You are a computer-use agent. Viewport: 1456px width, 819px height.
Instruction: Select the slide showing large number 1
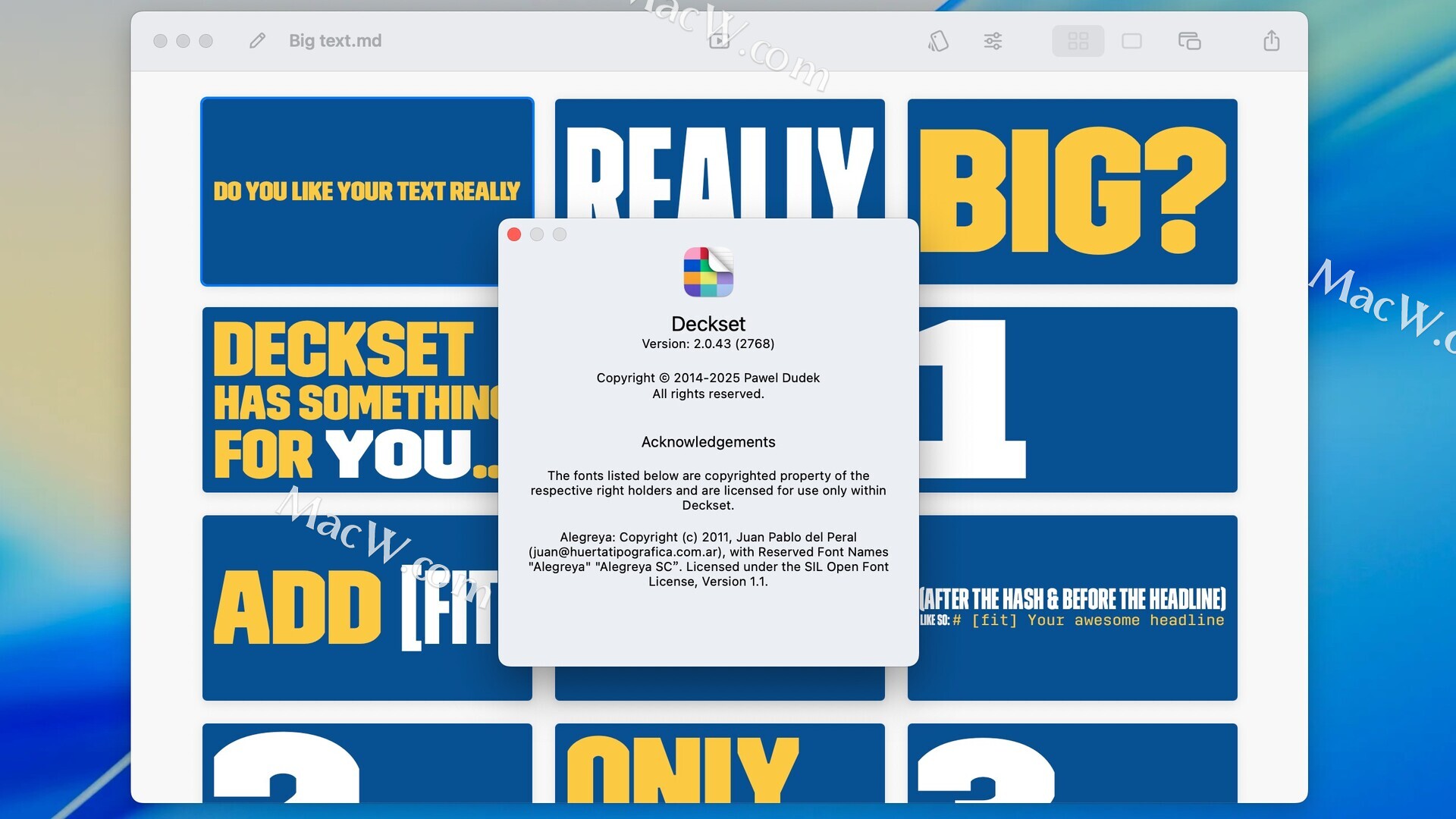pyautogui.click(x=1078, y=400)
